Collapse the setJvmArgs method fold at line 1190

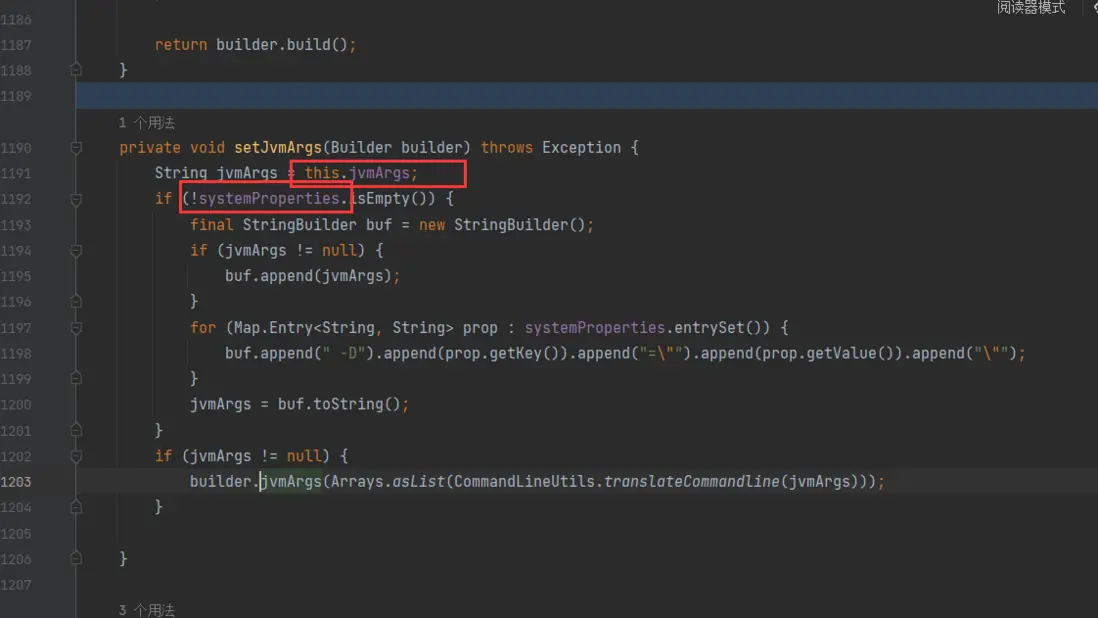click(76, 148)
